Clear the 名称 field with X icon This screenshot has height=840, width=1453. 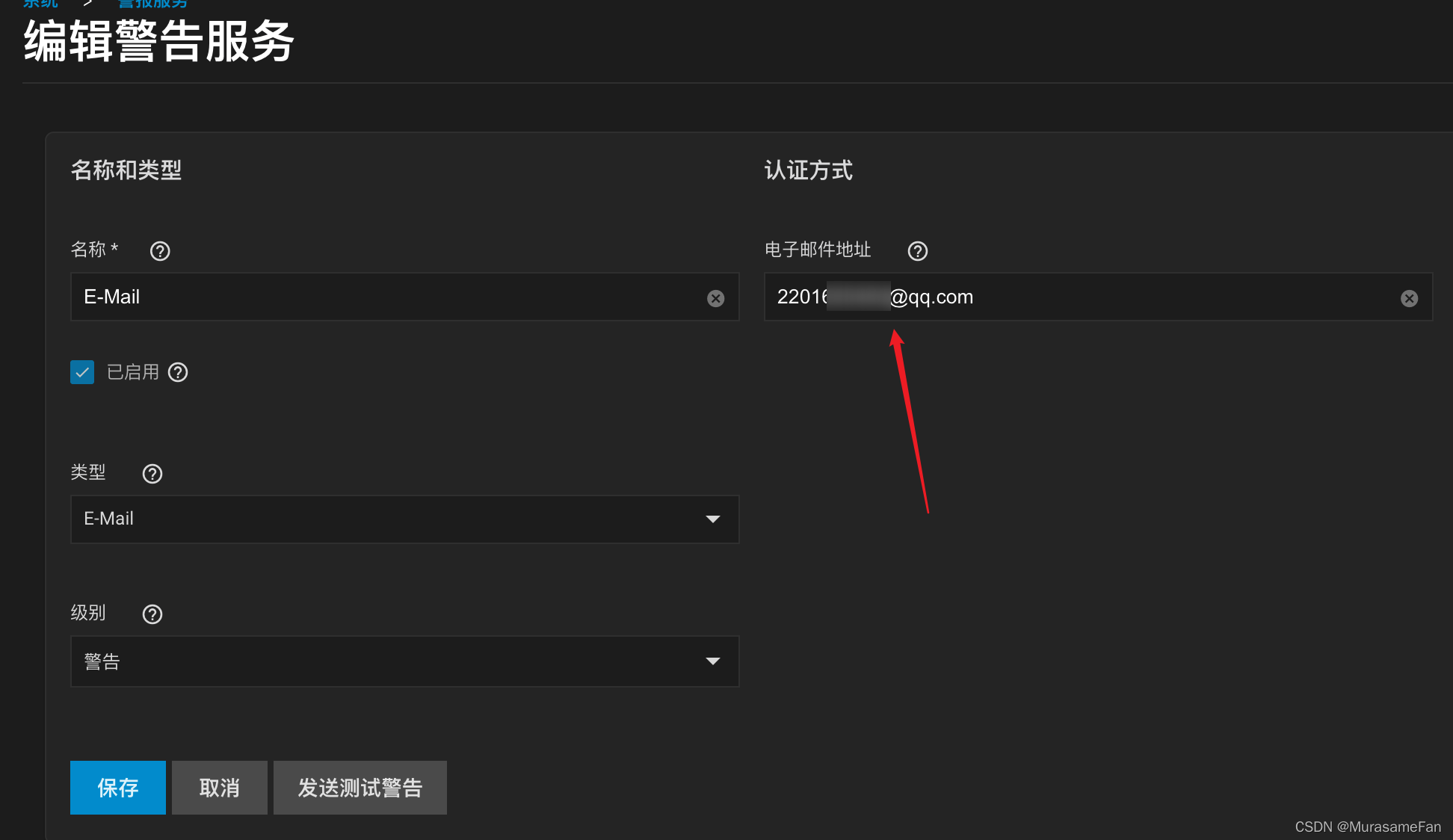click(715, 298)
